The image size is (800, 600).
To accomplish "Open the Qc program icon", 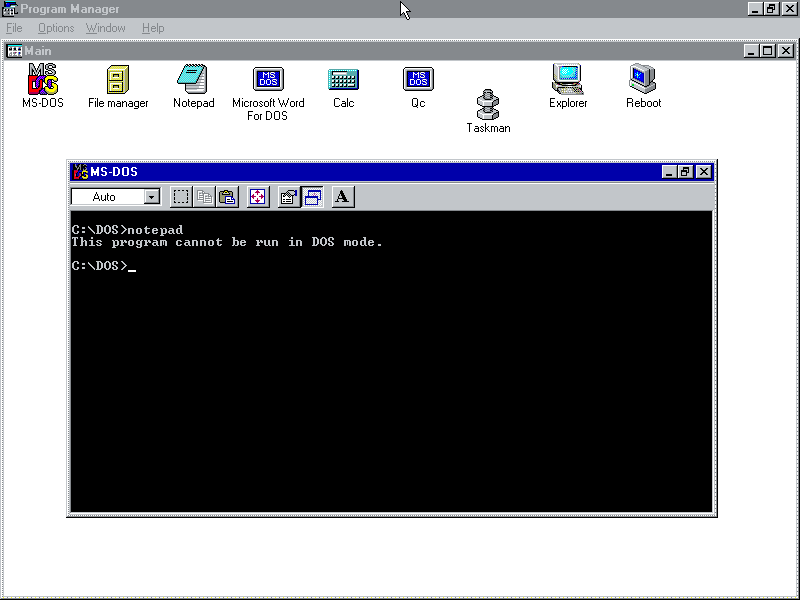I will (418, 80).
